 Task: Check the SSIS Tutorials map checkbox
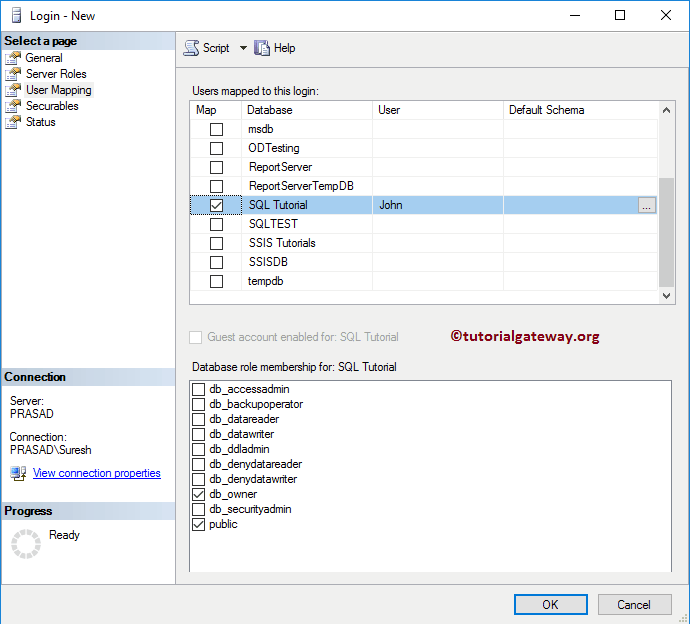pyautogui.click(x=216, y=243)
